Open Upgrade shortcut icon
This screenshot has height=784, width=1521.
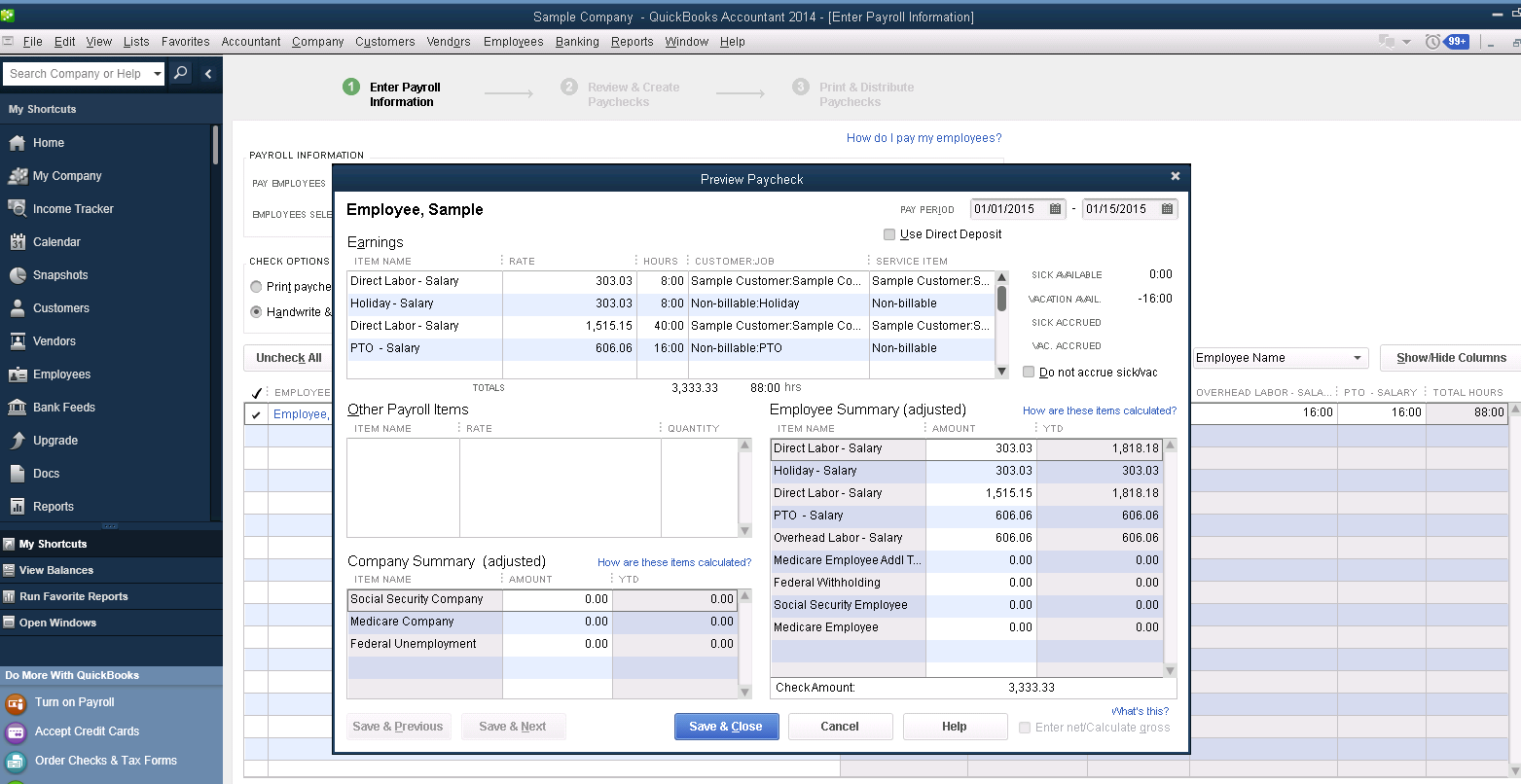coord(18,441)
